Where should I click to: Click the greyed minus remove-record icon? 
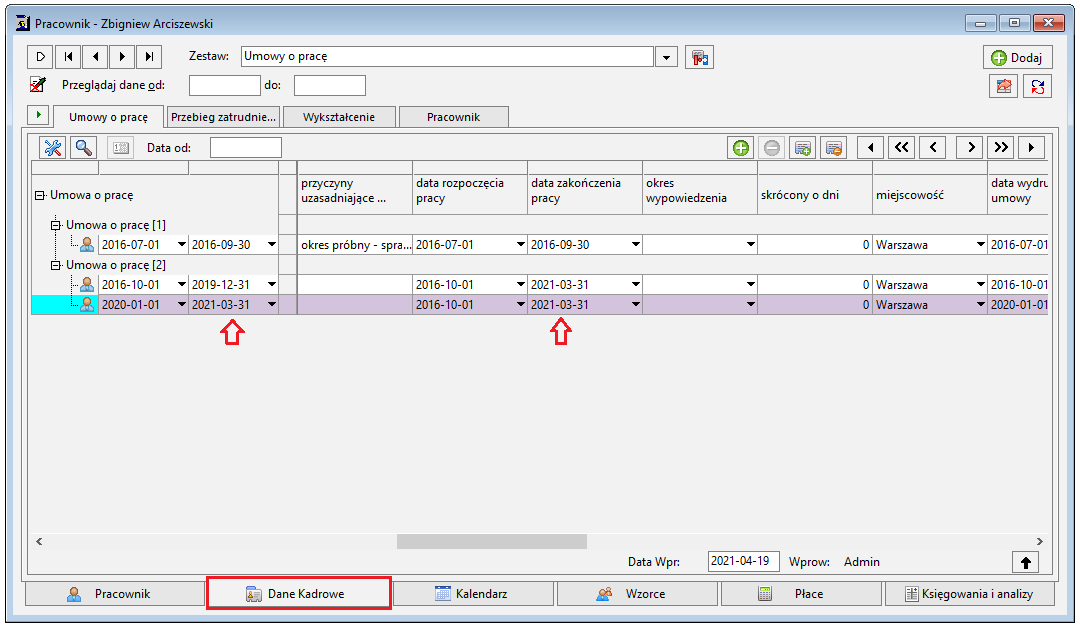771,147
